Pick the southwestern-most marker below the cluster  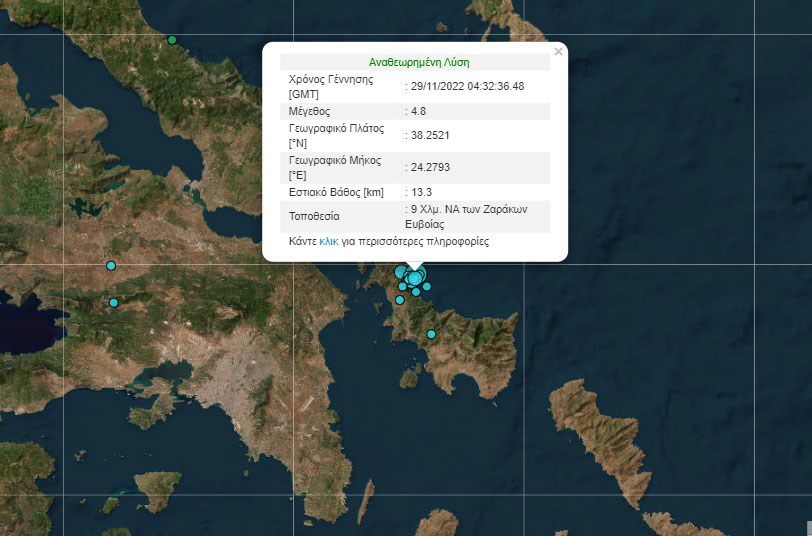point(400,300)
